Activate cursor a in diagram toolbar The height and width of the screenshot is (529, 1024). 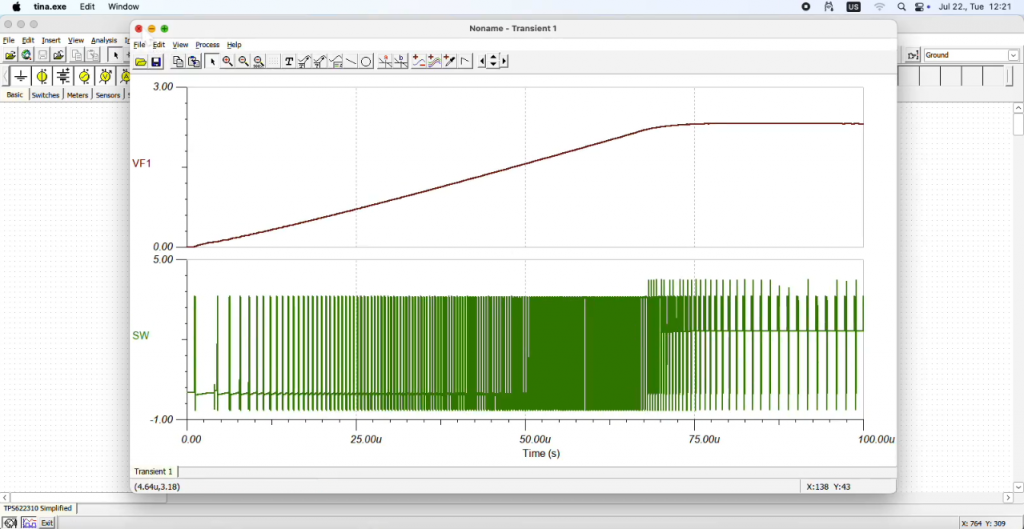point(385,61)
